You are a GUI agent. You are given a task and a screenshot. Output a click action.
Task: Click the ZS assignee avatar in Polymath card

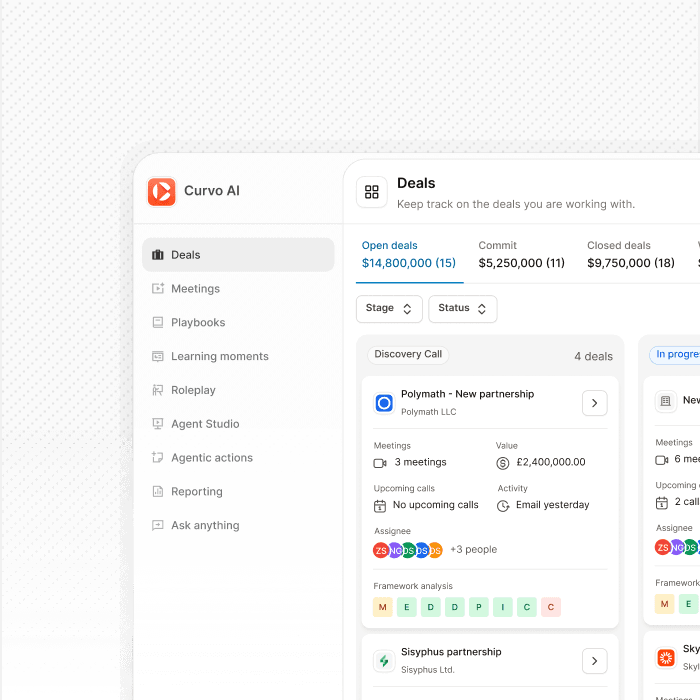pos(380,550)
